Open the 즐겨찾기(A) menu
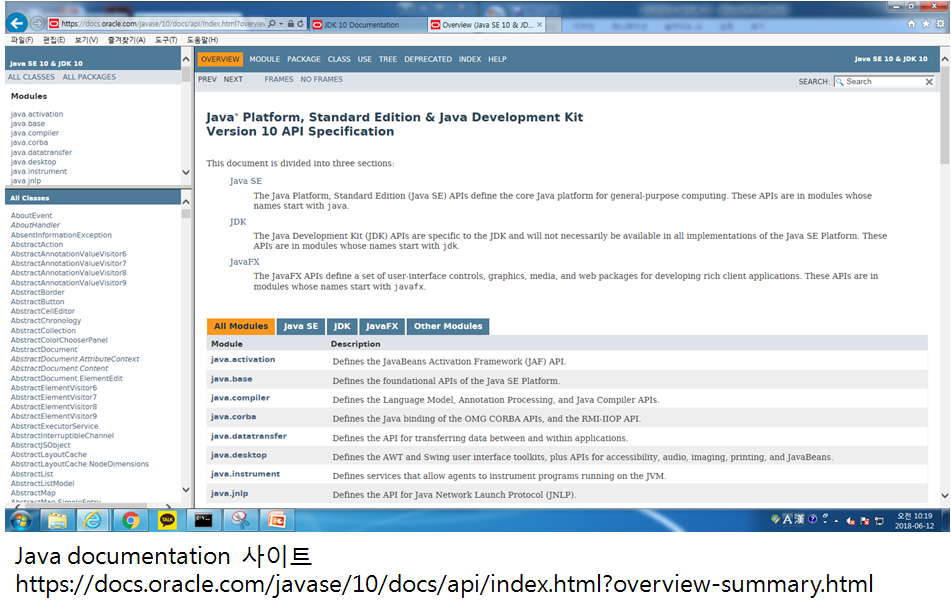This screenshot has width=951, height=604. coord(126,40)
